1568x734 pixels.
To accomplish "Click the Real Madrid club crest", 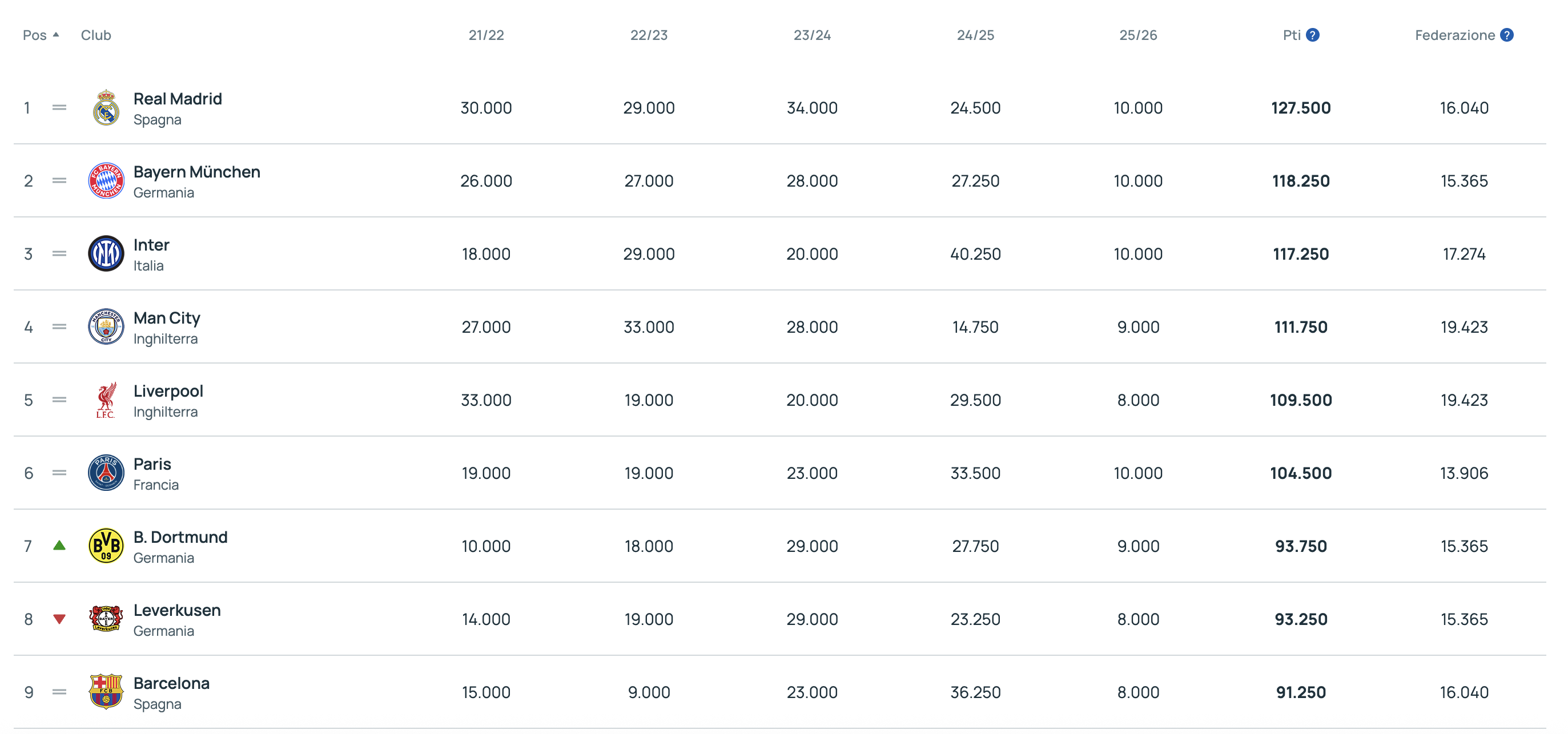I will pyautogui.click(x=106, y=108).
